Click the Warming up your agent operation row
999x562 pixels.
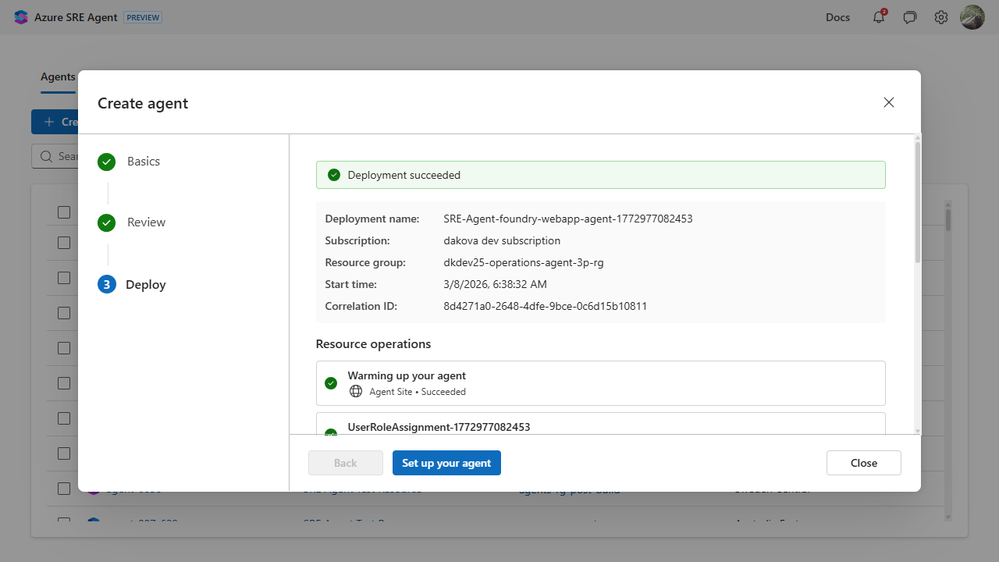(601, 383)
